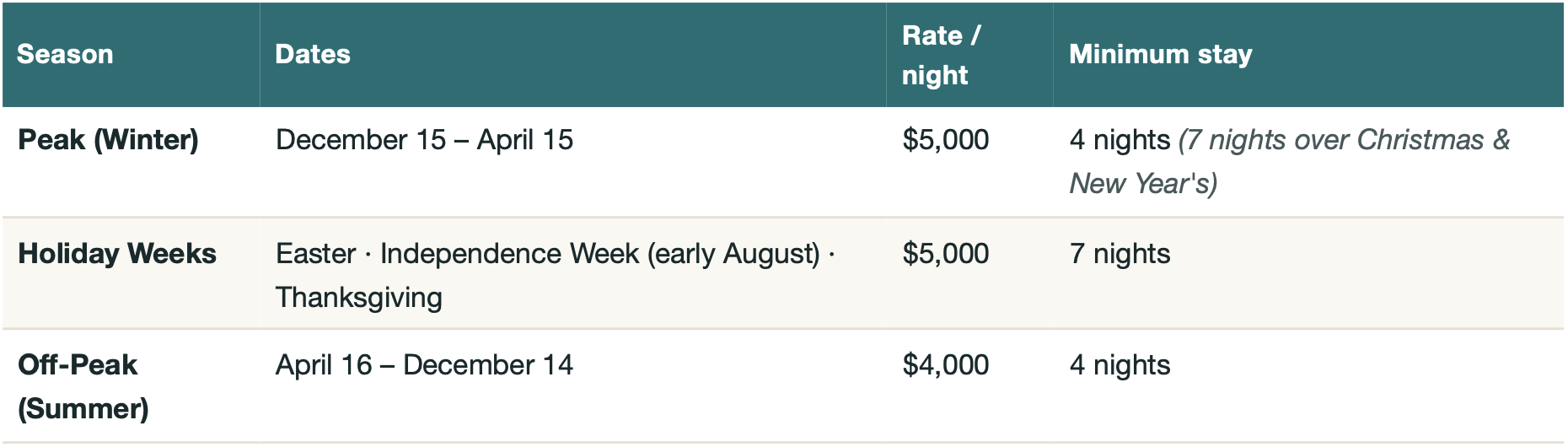1568x447 pixels.
Task: Click the 4 nights Peak minimum stay
Action: tap(1120, 139)
